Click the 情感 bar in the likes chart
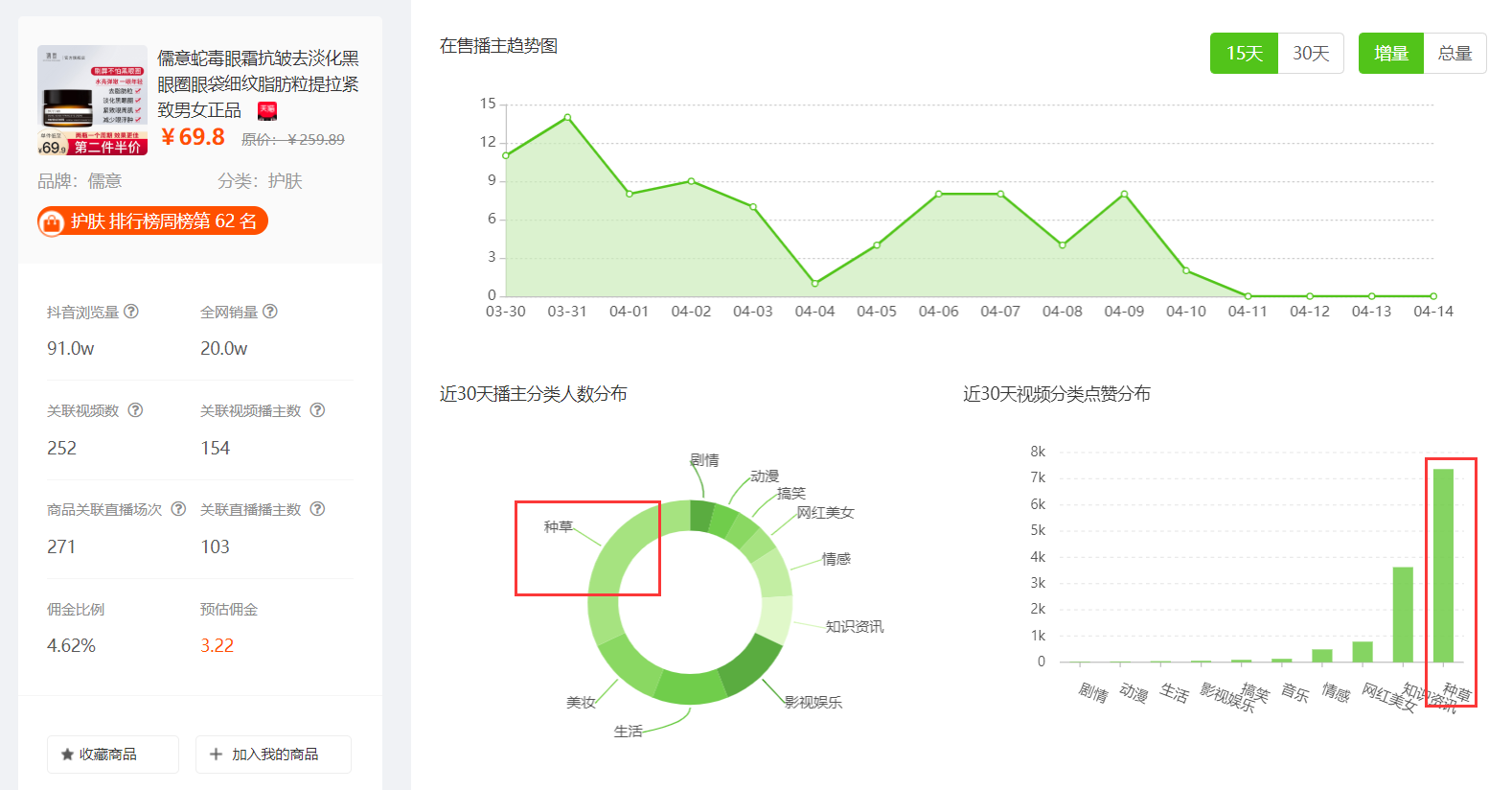The height and width of the screenshot is (790, 1512). (x=1322, y=656)
